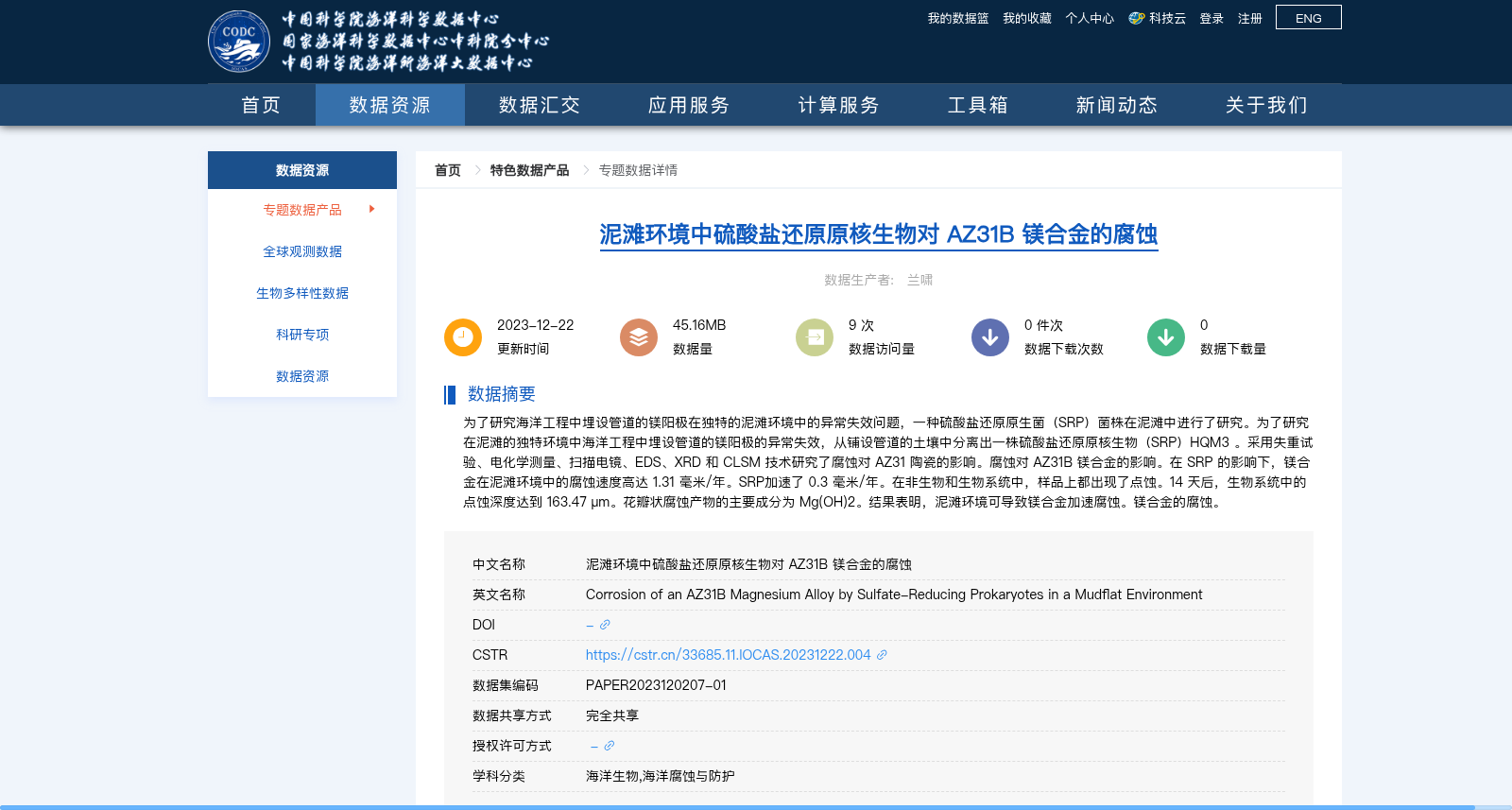Open 我的收藏 link
The image size is (1512, 810).
1027,18
